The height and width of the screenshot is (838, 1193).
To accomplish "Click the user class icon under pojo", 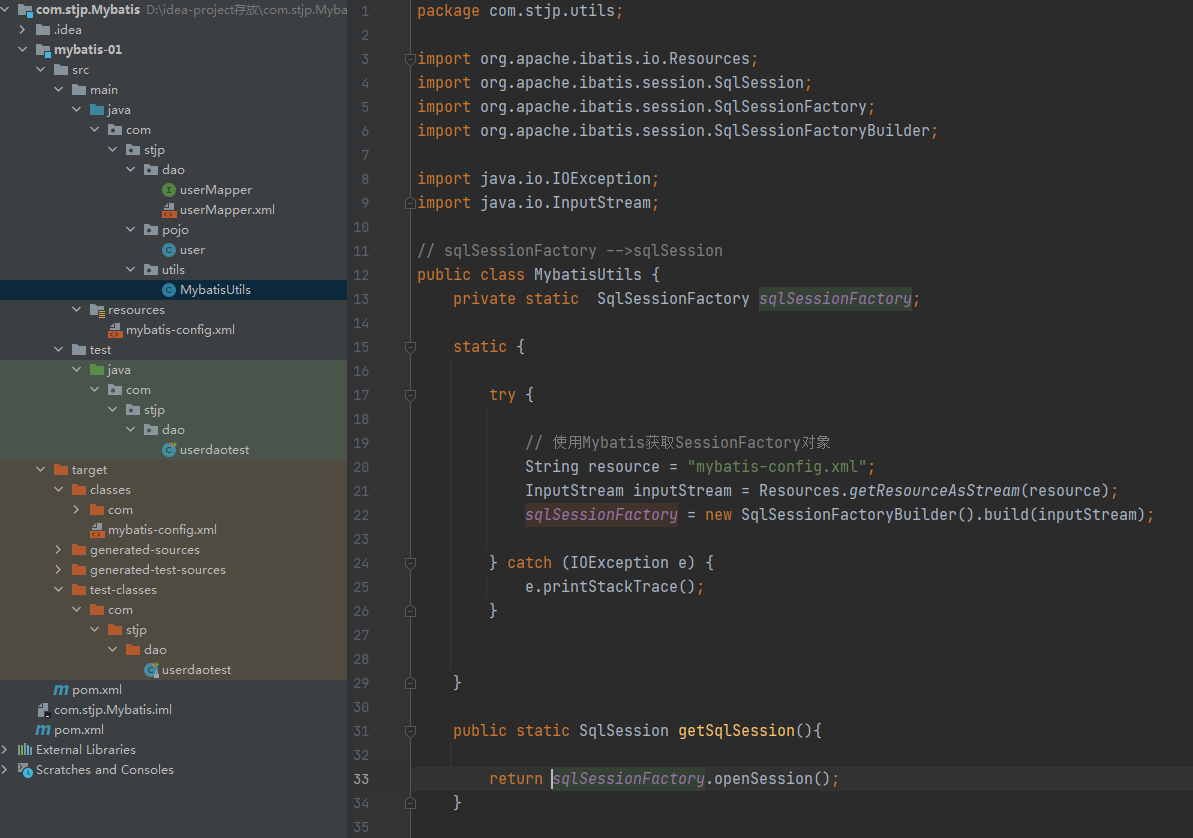I will 169,250.
